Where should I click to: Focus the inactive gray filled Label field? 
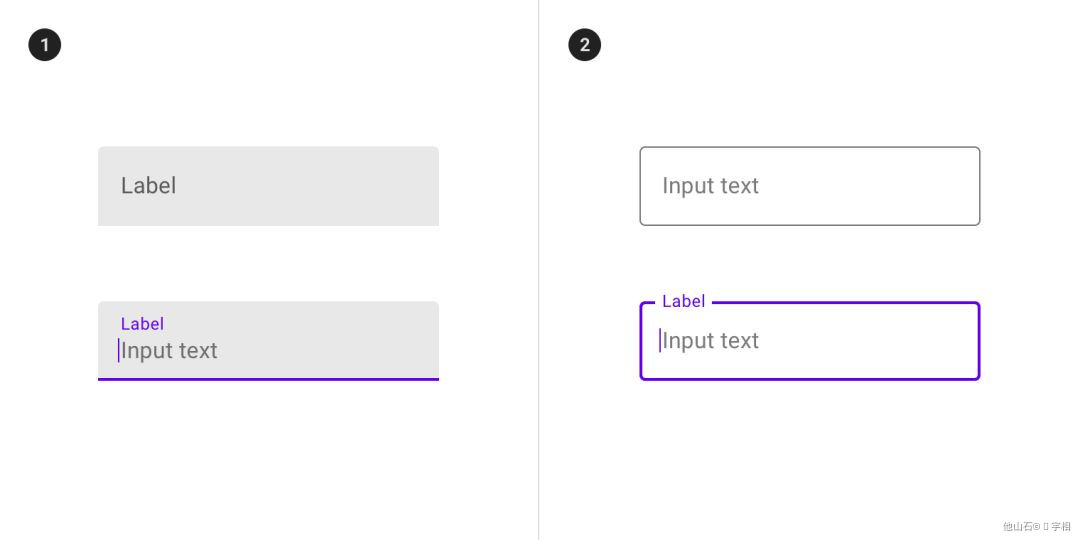[268, 186]
